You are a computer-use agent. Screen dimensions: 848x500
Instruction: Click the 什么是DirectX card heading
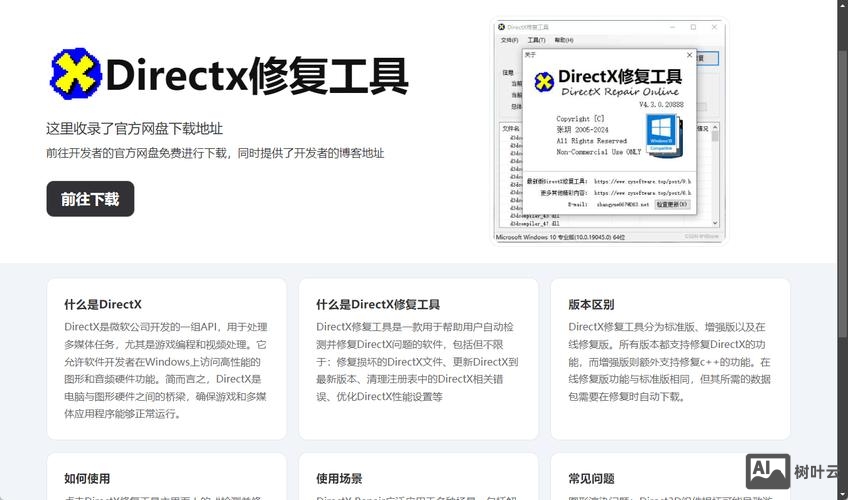click(x=103, y=304)
